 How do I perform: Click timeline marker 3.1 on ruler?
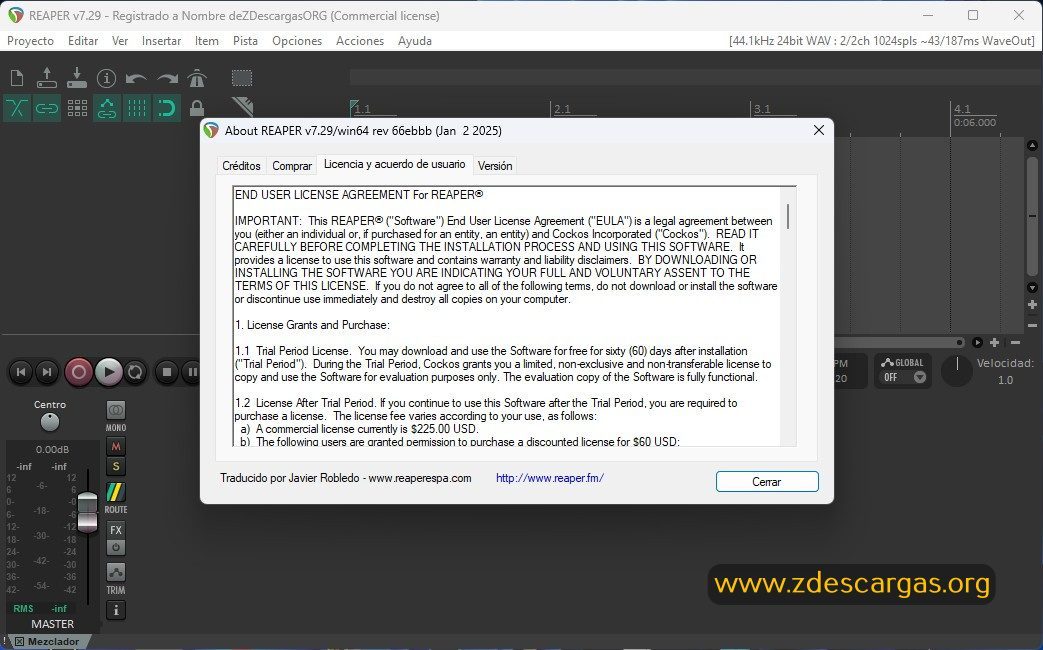click(x=762, y=109)
